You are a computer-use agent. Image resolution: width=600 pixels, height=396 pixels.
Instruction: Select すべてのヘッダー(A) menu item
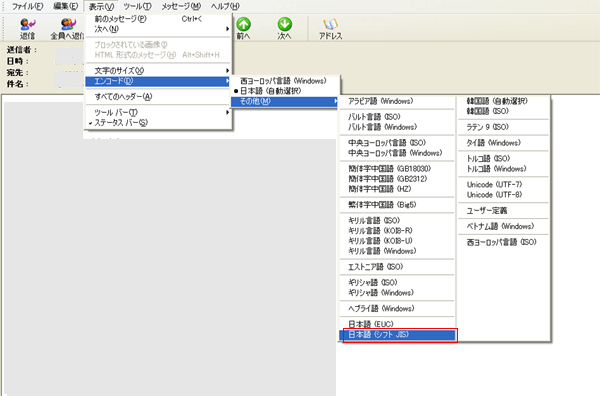[158, 97]
